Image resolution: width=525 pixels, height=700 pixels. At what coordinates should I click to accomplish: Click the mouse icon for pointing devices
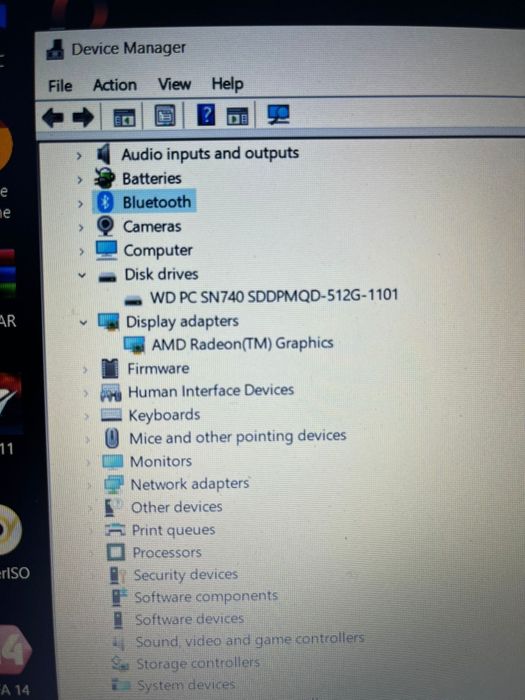[x=112, y=438]
